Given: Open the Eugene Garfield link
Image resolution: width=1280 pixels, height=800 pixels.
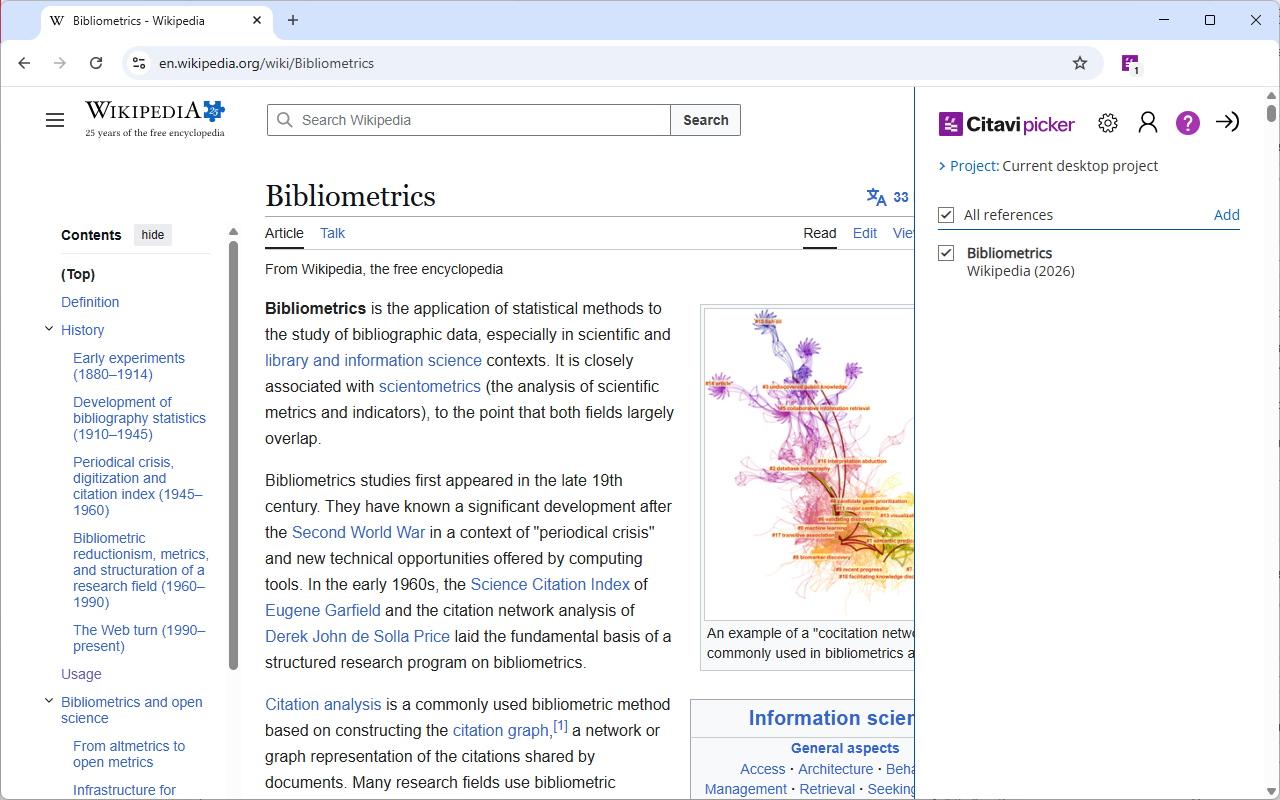Looking at the screenshot, I should click(323, 610).
